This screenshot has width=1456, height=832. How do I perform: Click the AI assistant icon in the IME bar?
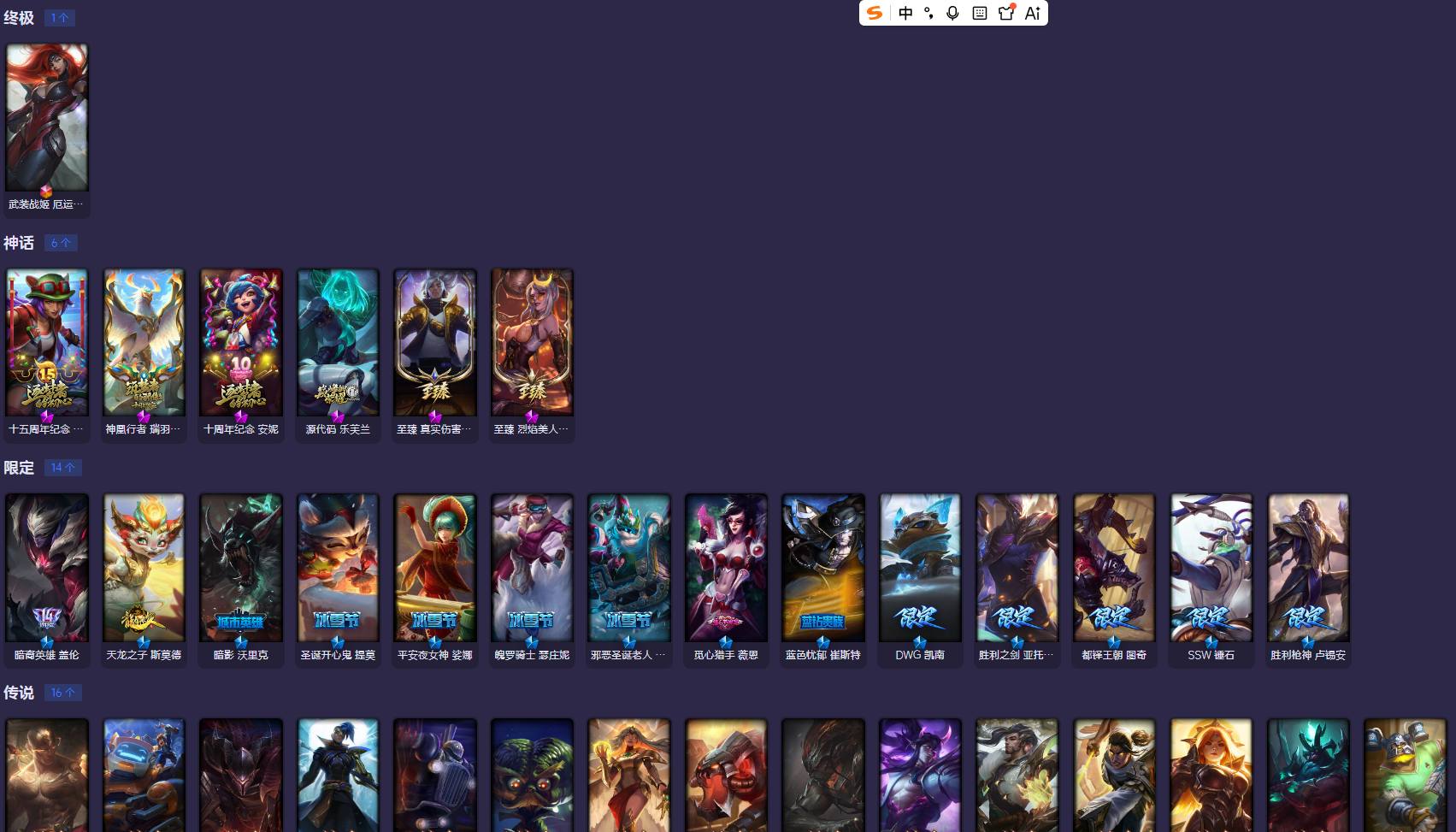pyautogui.click(x=1033, y=13)
